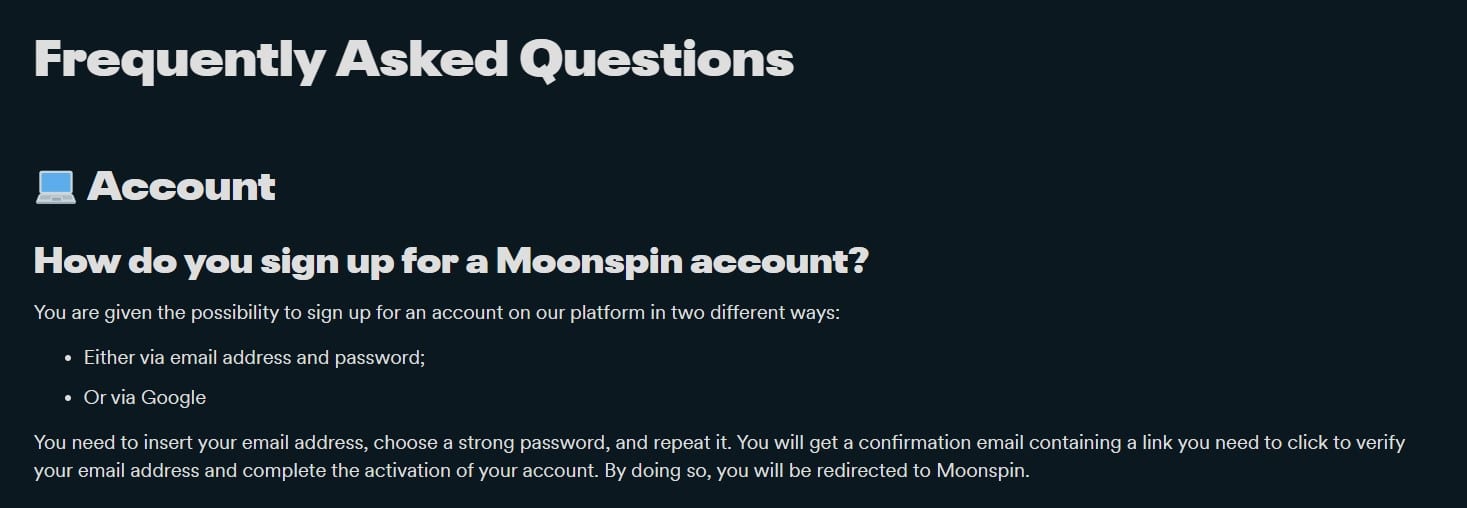Image resolution: width=1467 pixels, height=508 pixels.
Task: Select the Frequently Asked Questions heading
Action: (x=414, y=60)
